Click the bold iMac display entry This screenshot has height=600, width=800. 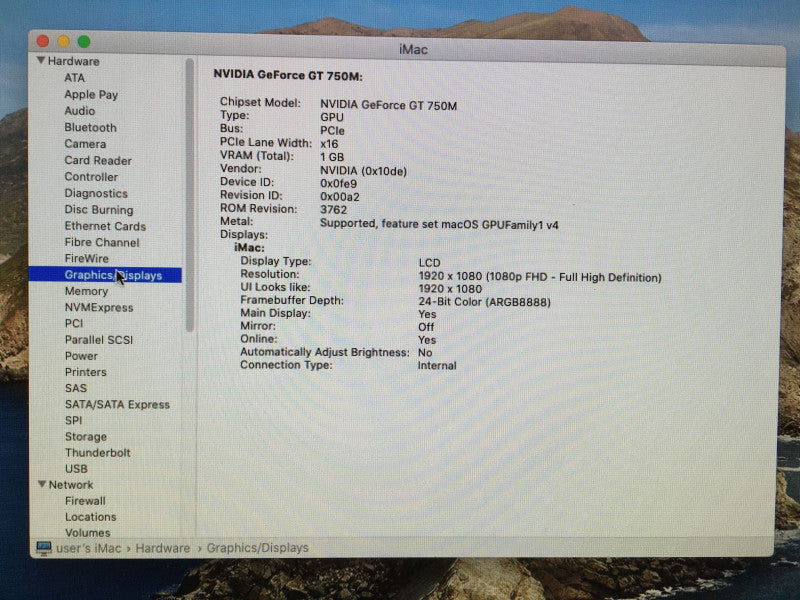249,247
